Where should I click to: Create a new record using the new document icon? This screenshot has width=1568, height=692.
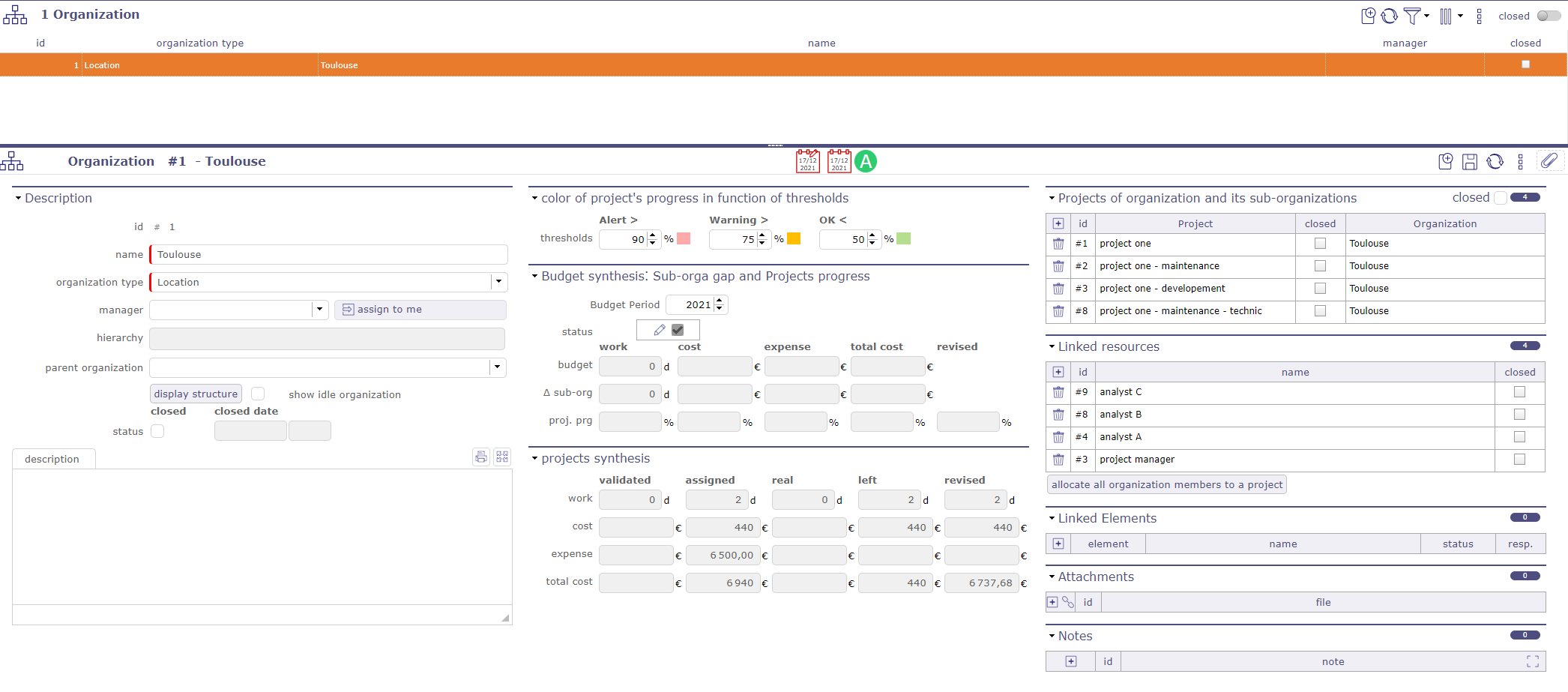[1368, 15]
